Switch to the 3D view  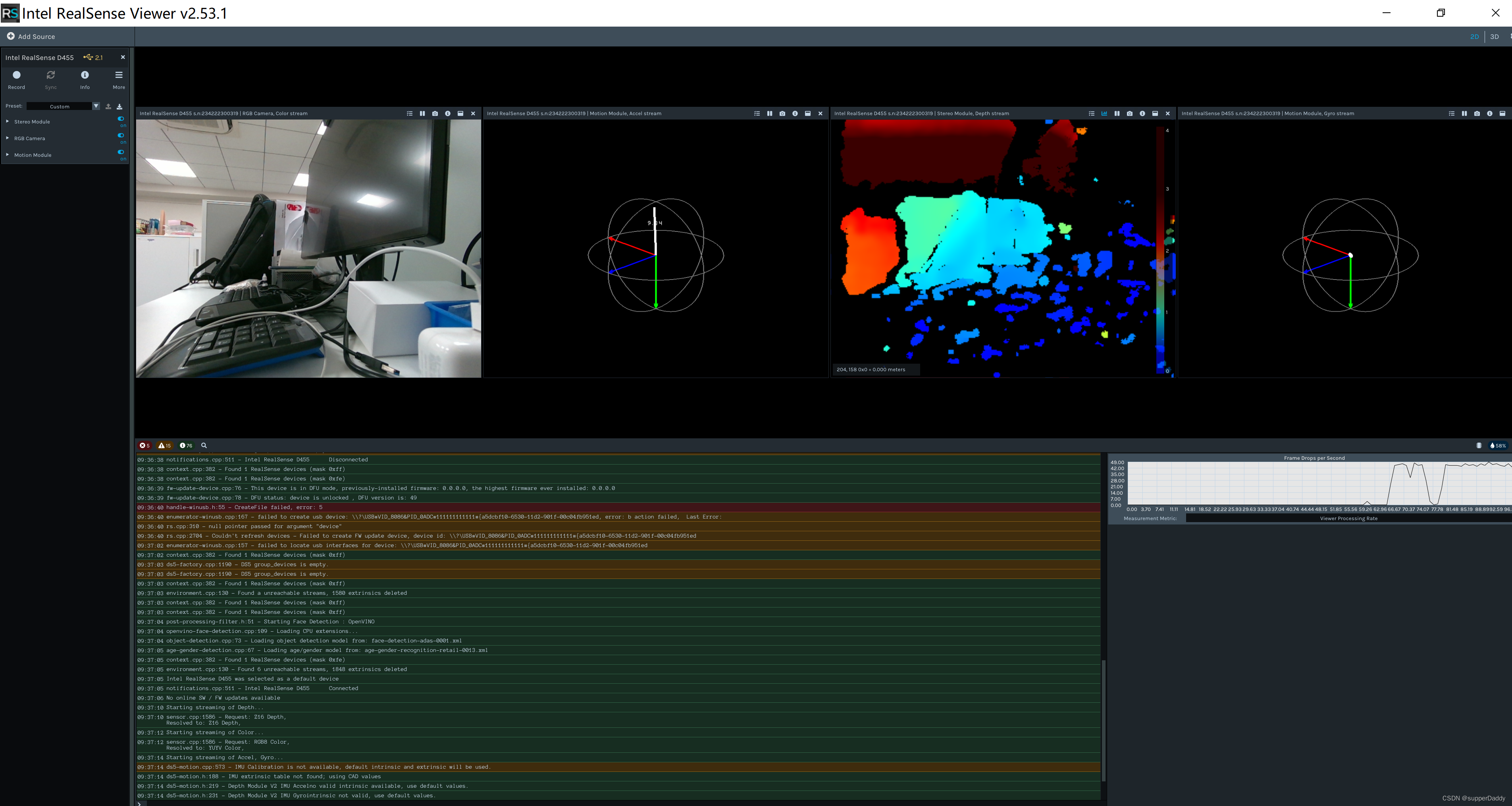[x=1495, y=37]
